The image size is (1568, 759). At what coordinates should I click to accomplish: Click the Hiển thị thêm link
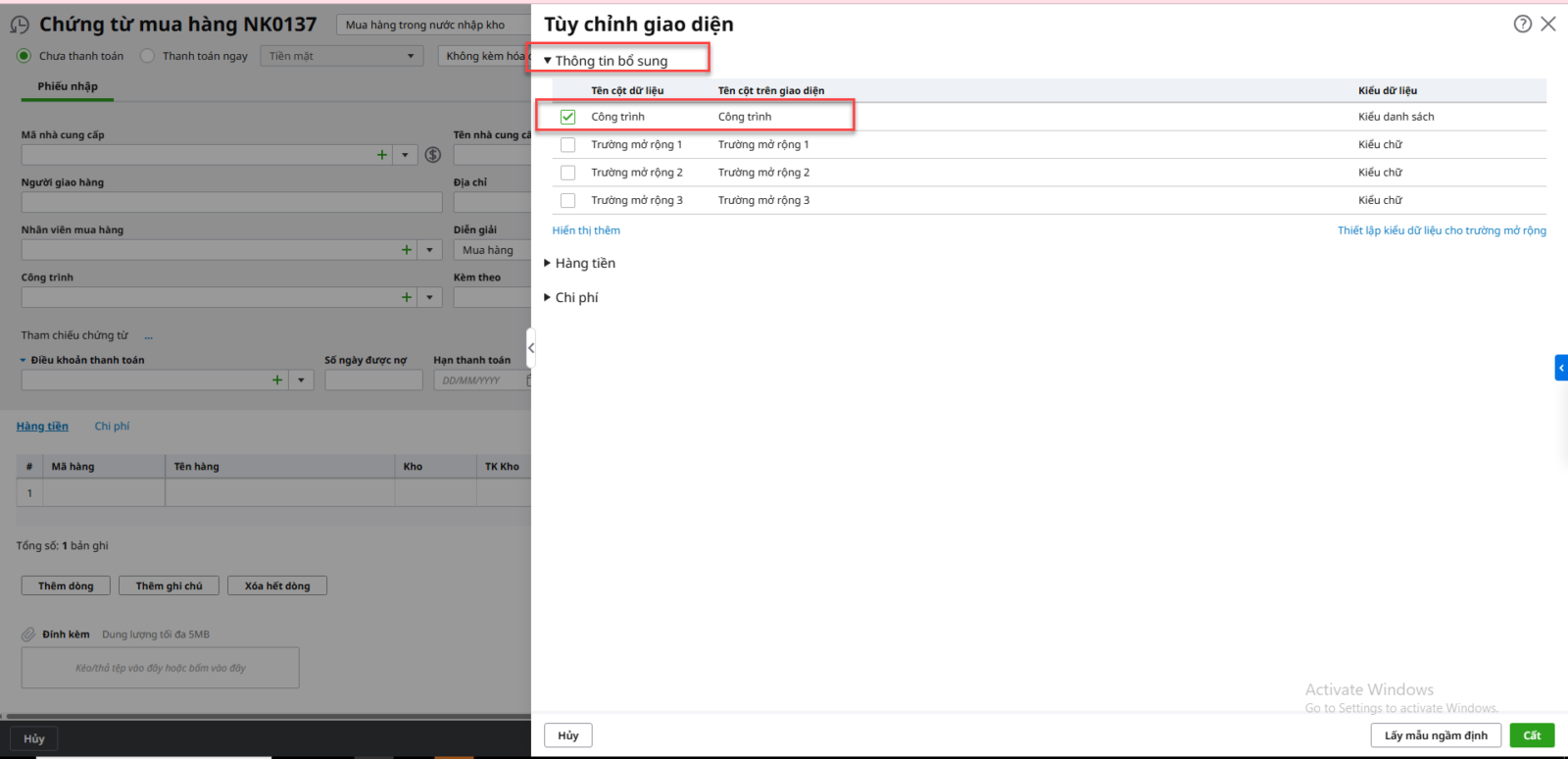click(x=586, y=230)
